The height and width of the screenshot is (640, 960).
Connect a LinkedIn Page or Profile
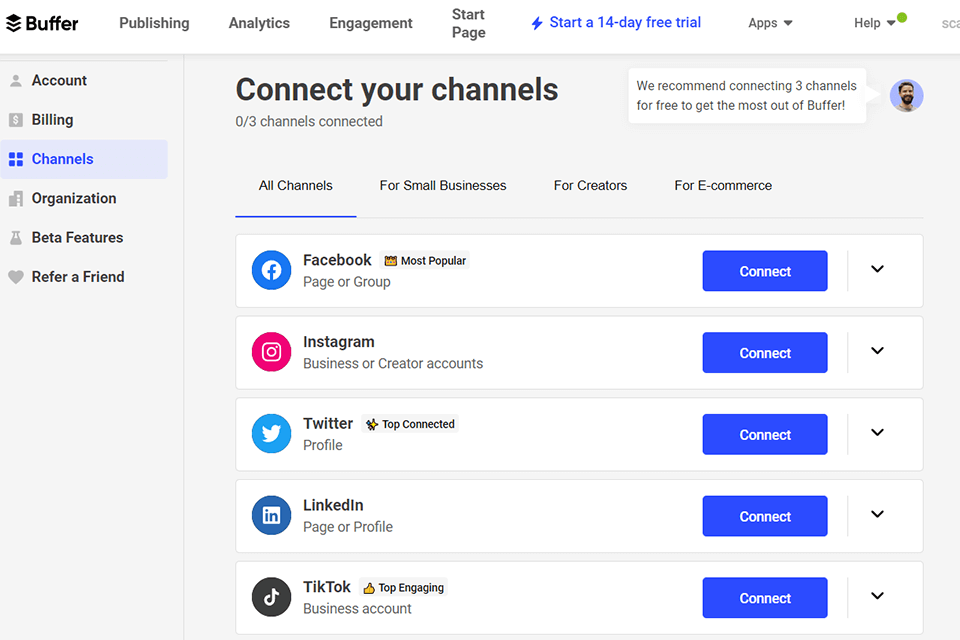point(765,516)
